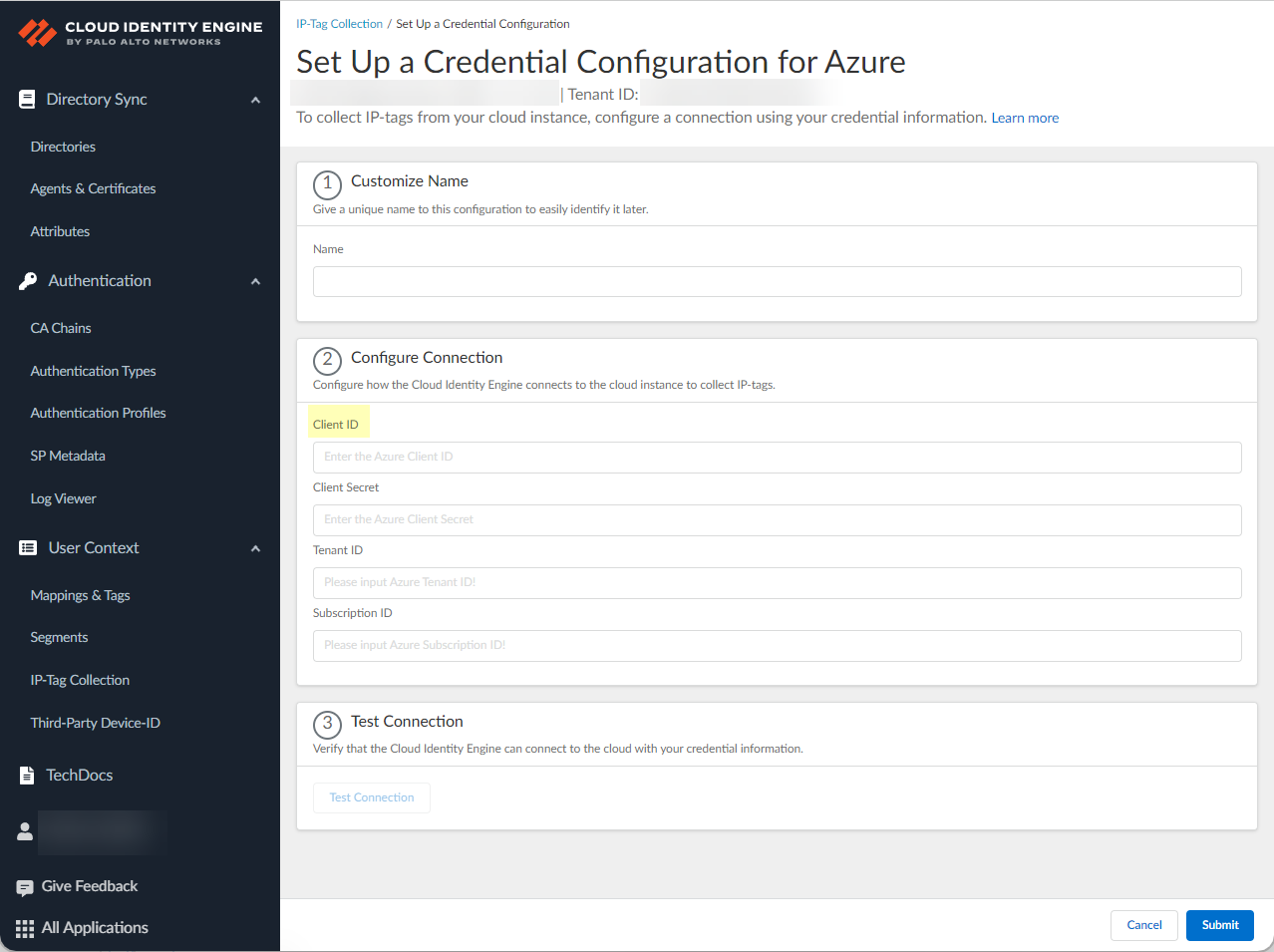
Task: Go to Agents & Certificates
Action: [x=93, y=188]
